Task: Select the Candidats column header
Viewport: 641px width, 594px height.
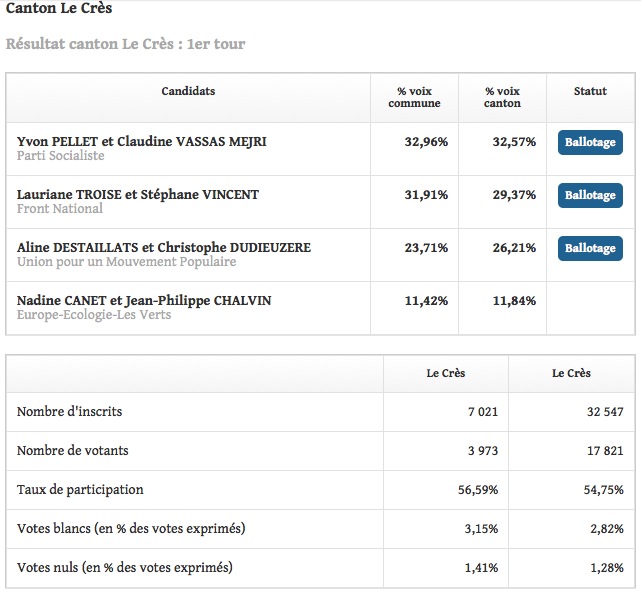Action: 188,91
